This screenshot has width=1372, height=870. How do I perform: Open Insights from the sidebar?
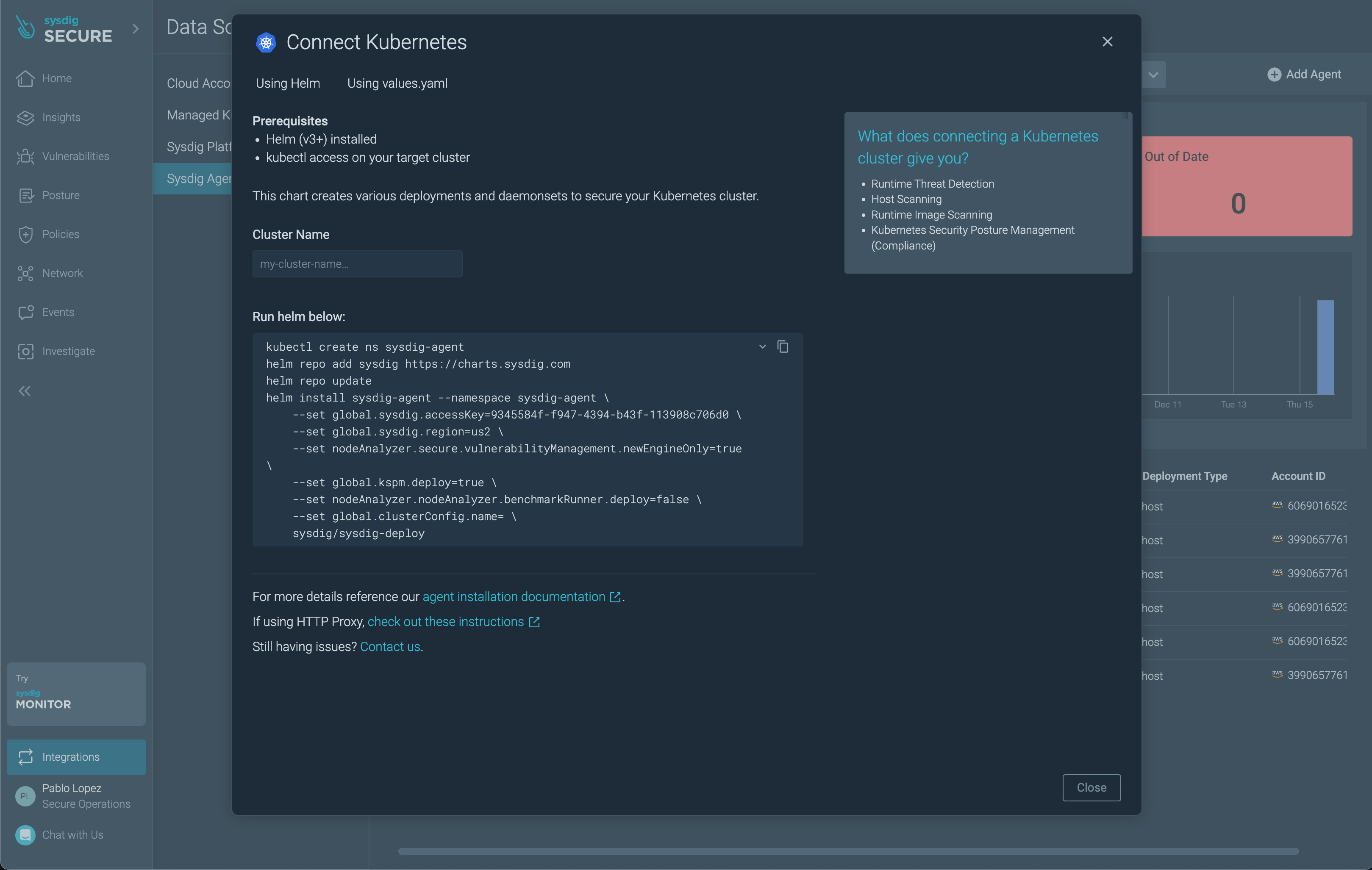pyautogui.click(x=76, y=117)
